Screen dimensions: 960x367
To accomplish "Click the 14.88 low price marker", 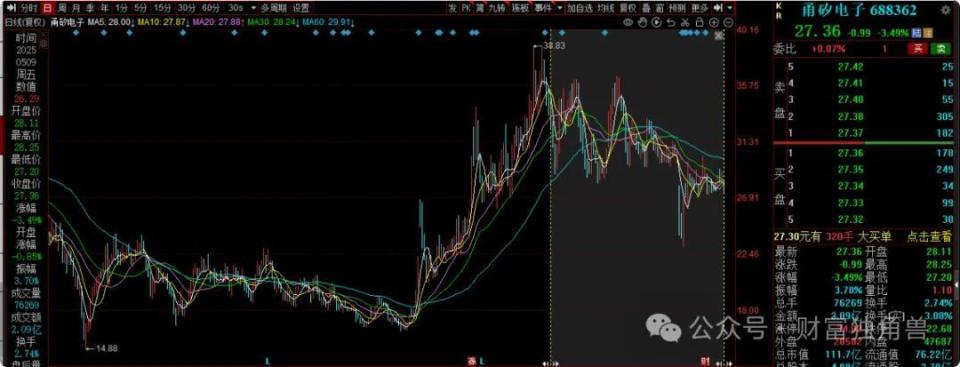I will 107,348.
